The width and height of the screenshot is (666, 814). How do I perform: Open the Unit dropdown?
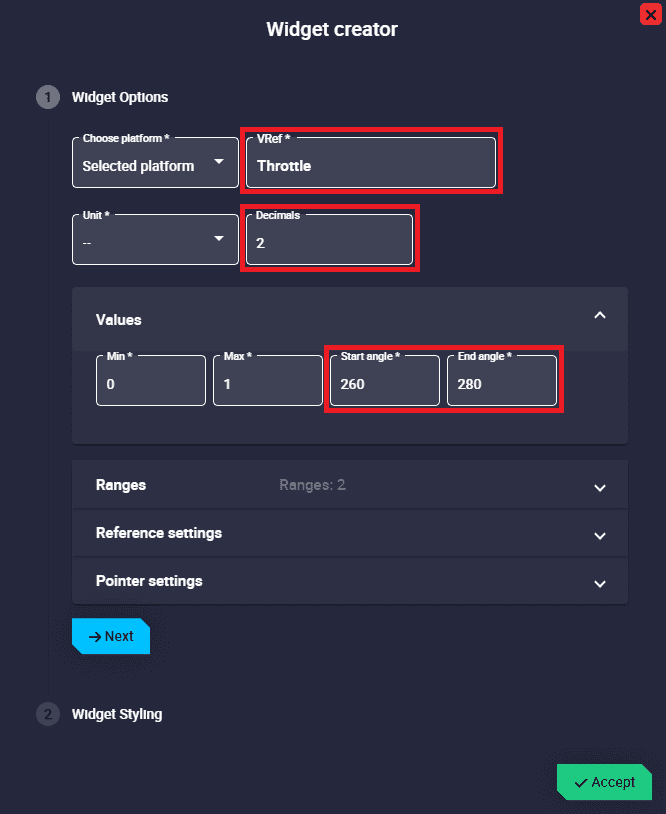pos(155,239)
